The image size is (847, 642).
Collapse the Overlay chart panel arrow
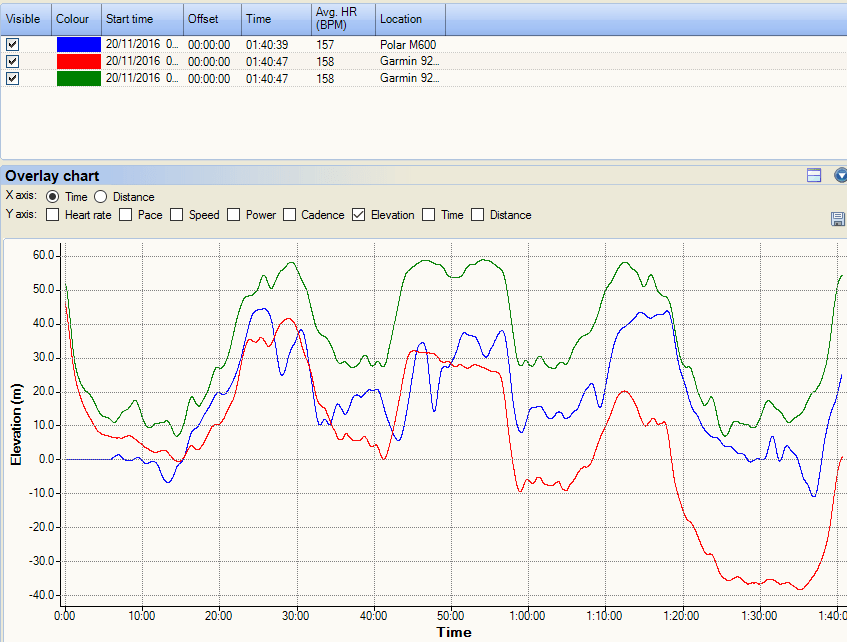pyautogui.click(x=840, y=175)
